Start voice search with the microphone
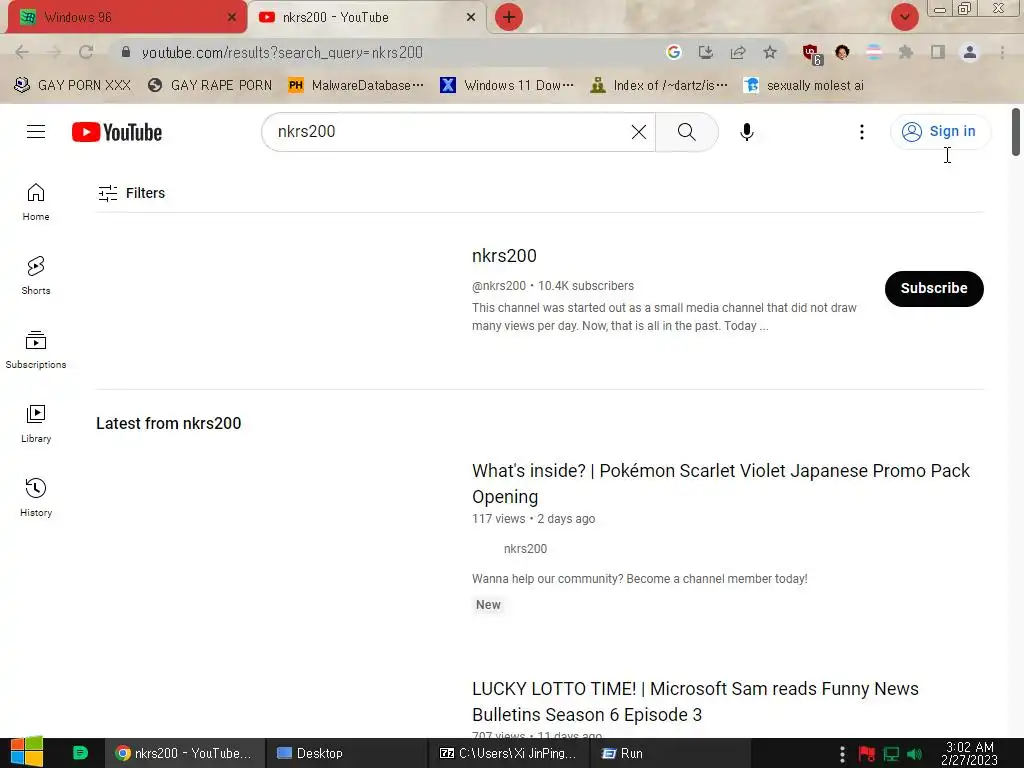This screenshot has height=768, width=1024. coord(746,132)
